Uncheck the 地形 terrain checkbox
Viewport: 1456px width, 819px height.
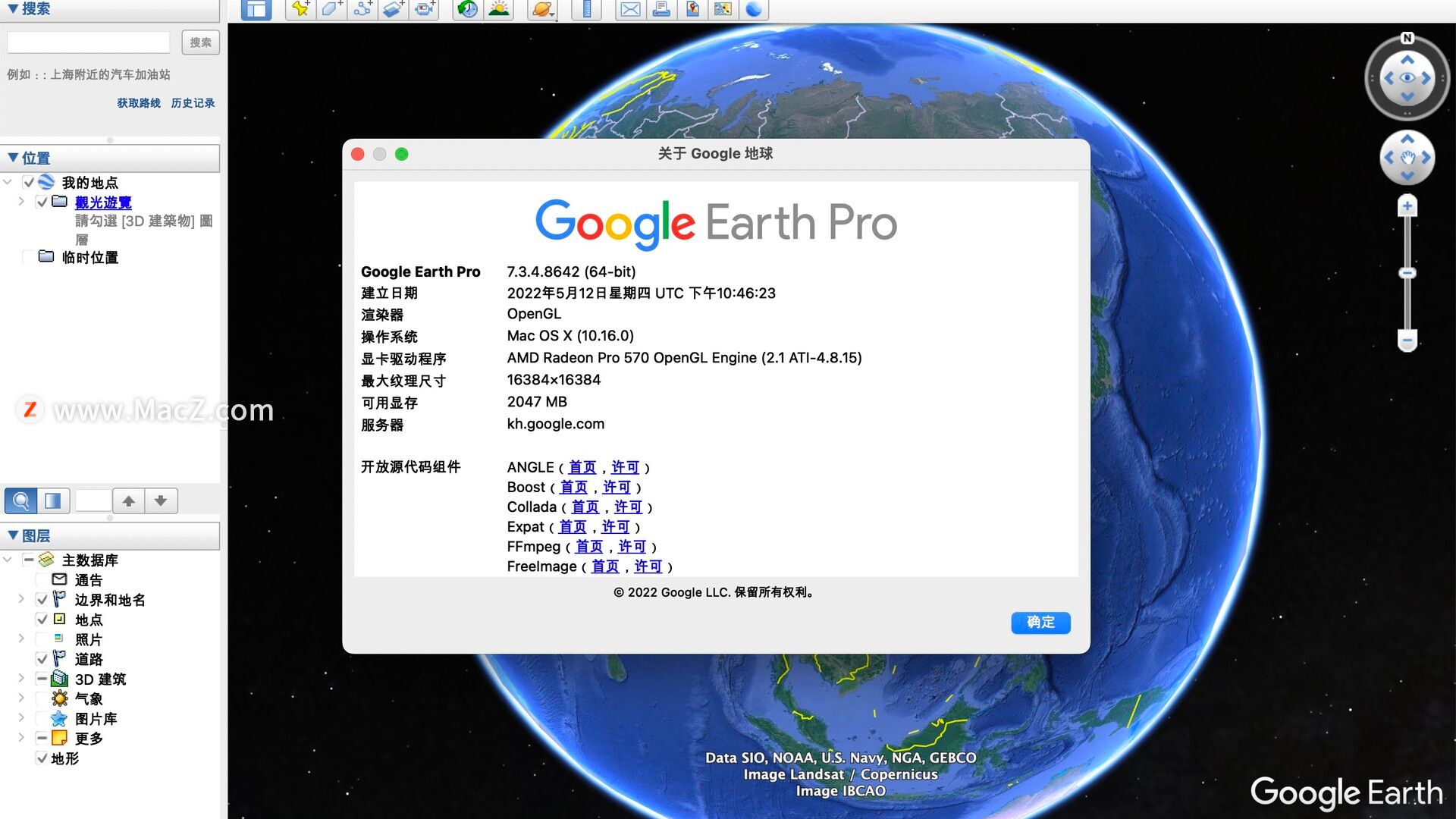(42, 758)
